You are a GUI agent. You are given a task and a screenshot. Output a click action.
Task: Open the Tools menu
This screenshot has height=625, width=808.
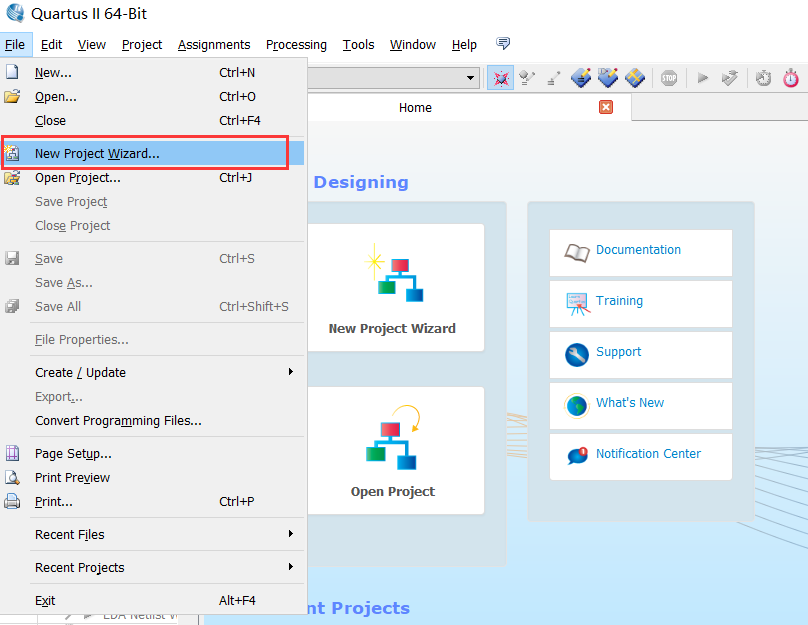(359, 45)
